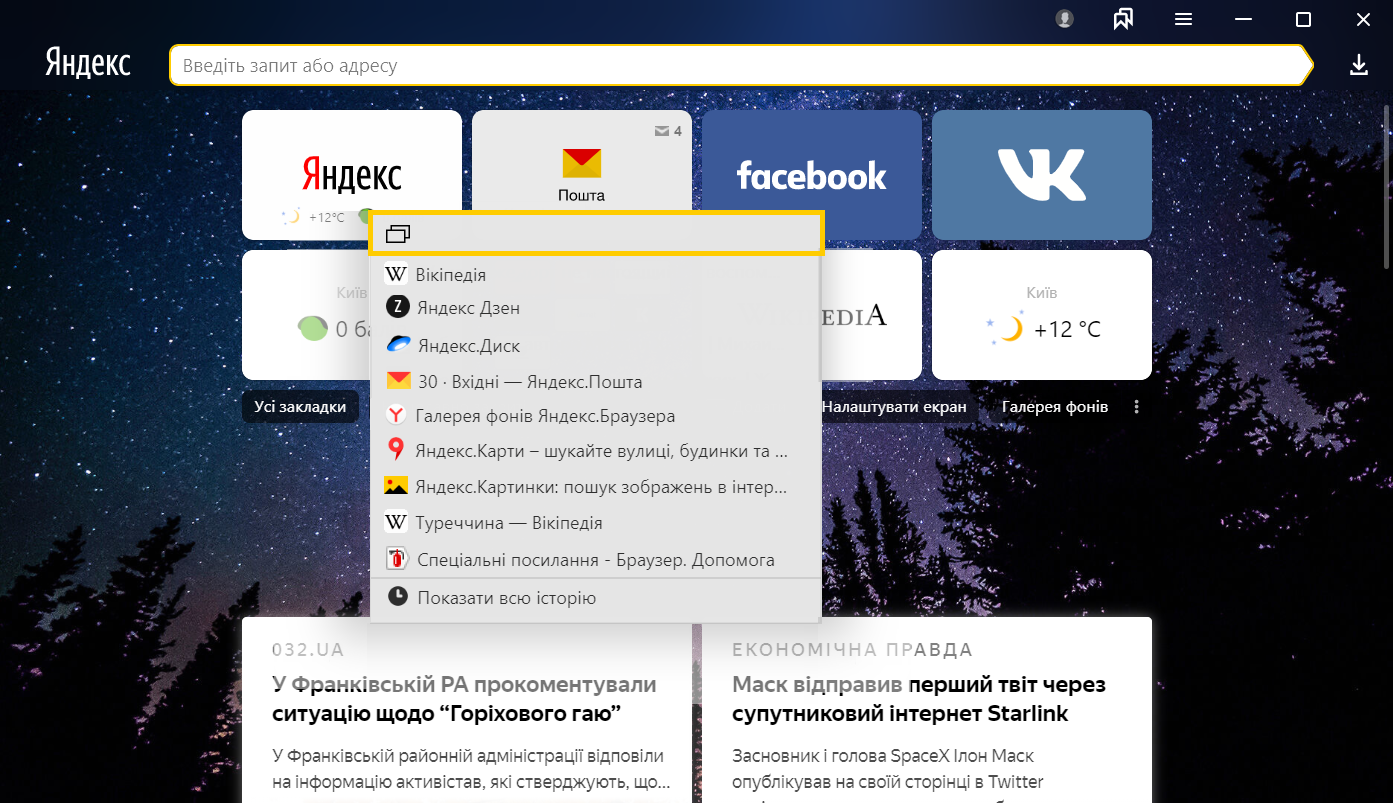This screenshot has height=803, width=1393.
Task: Click the ЕКОНОМІЧНА ПРАВДА source label
Action: pyautogui.click(x=853, y=650)
